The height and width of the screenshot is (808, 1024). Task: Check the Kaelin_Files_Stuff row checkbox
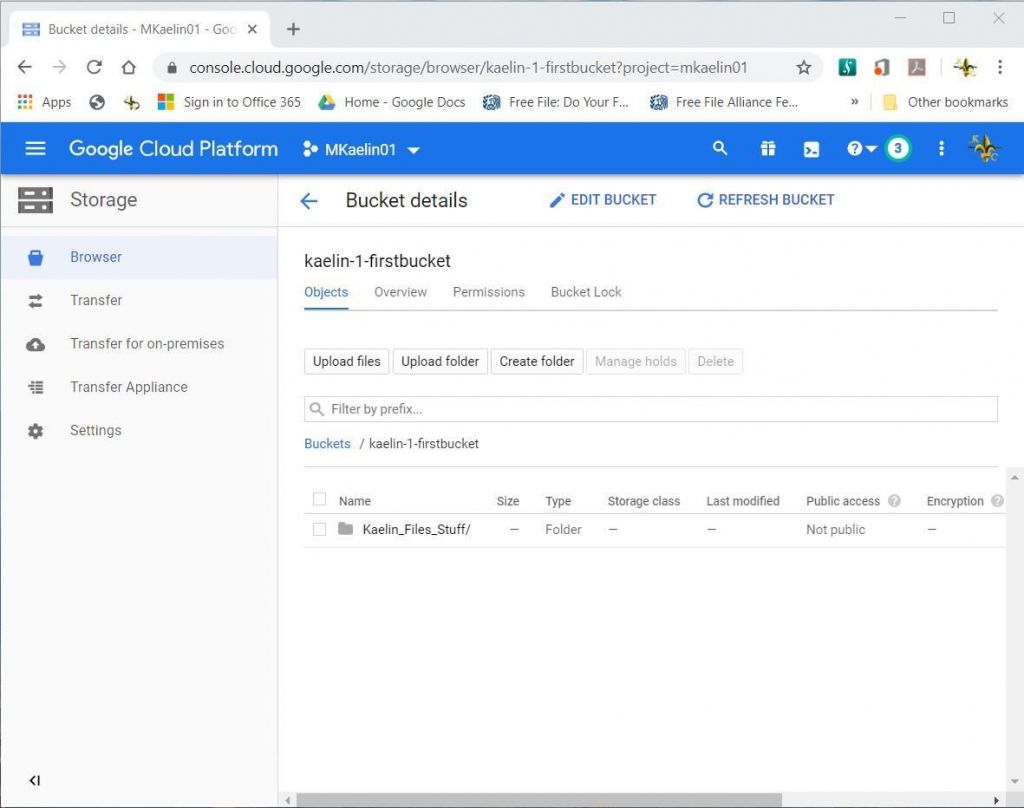point(319,529)
